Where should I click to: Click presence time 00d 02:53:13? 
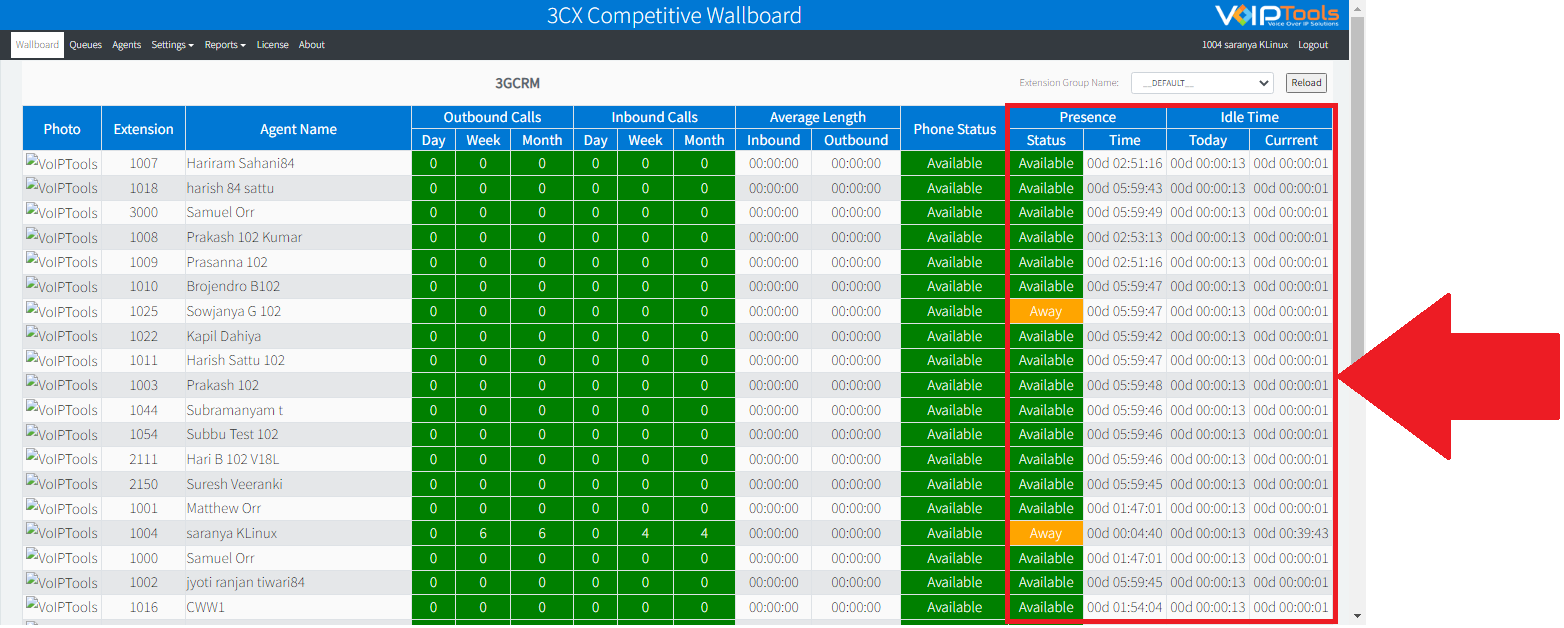coord(1125,237)
